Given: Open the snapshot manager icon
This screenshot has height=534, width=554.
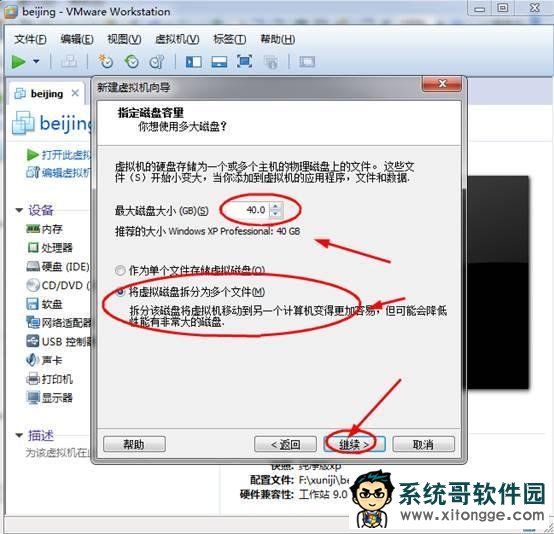Looking at the screenshot, I should click(157, 61).
